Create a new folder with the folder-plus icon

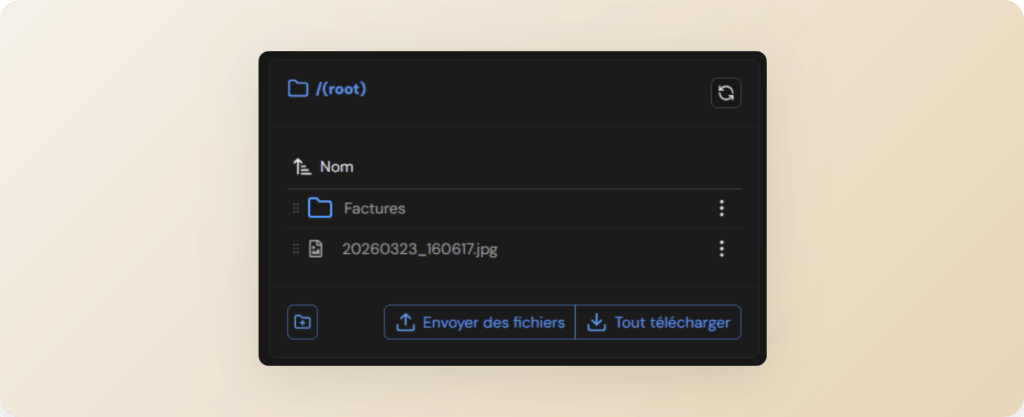click(x=302, y=322)
